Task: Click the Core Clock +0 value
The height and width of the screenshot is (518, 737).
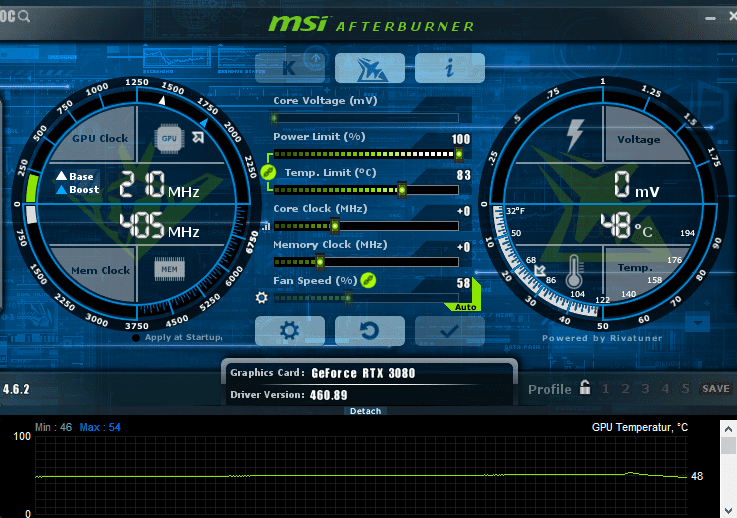Action: (463, 211)
